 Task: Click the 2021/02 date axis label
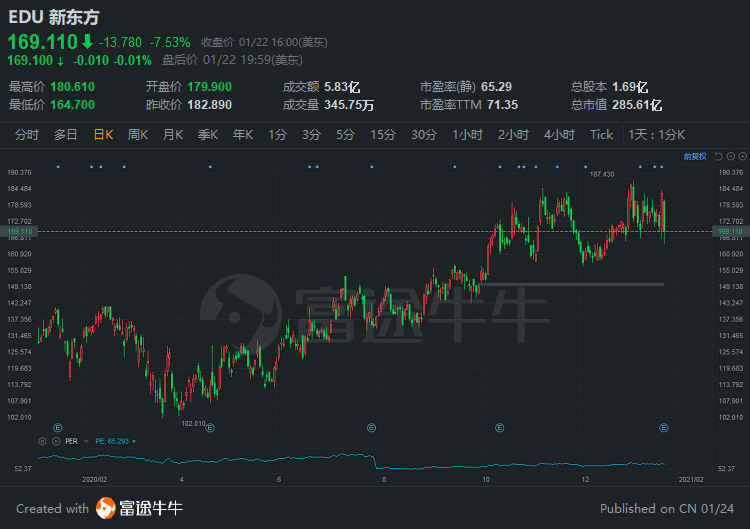pyautogui.click(x=691, y=479)
